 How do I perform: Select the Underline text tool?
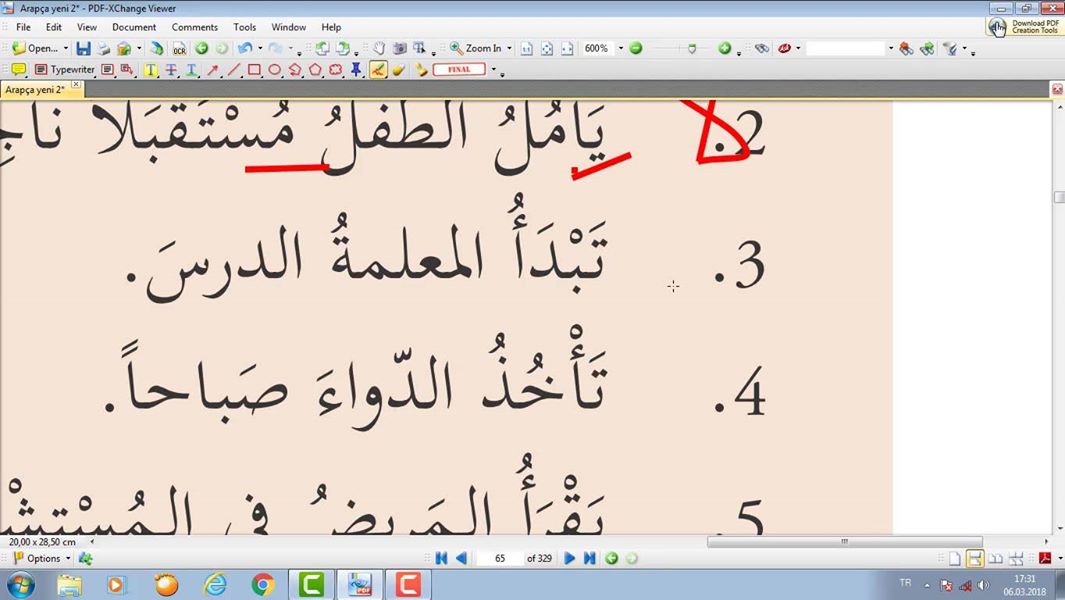(192, 69)
